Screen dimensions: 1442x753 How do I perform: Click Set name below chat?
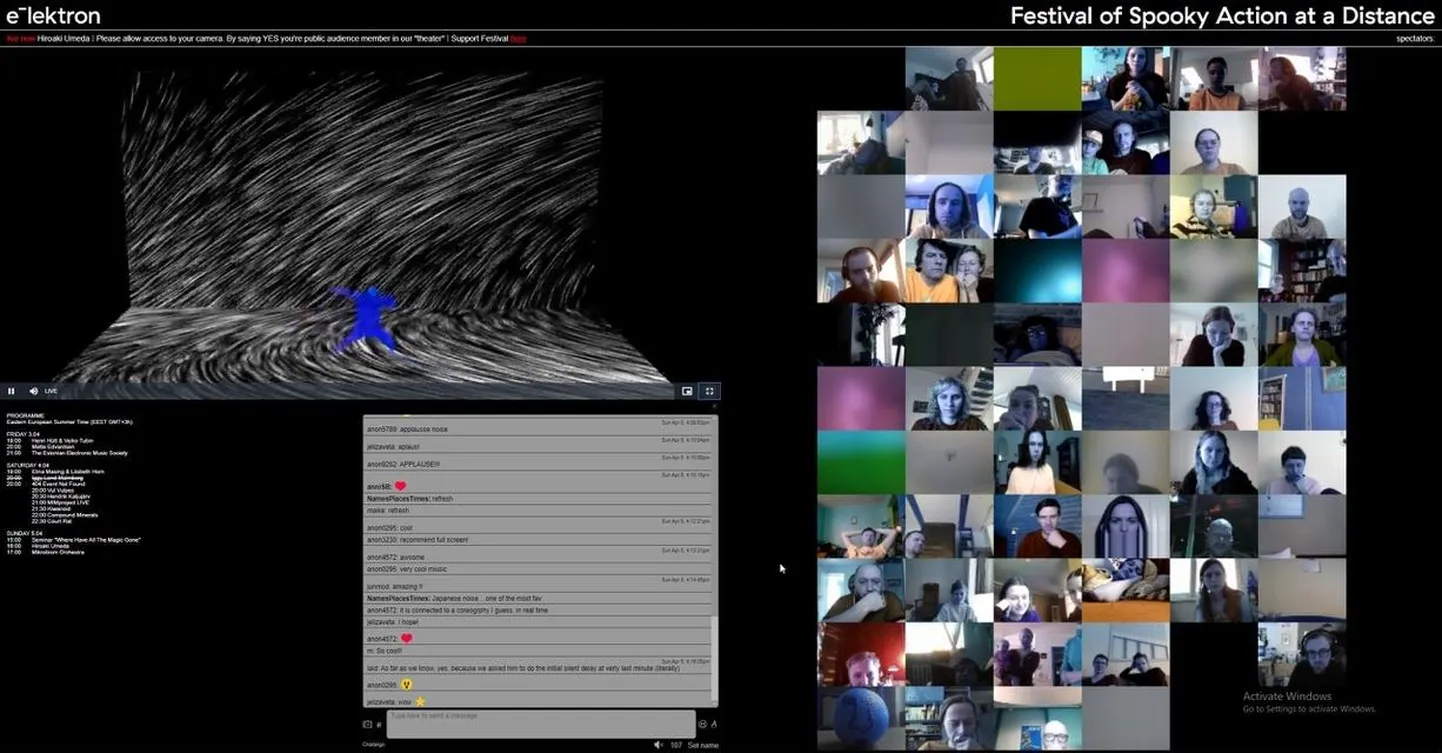click(x=704, y=745)
